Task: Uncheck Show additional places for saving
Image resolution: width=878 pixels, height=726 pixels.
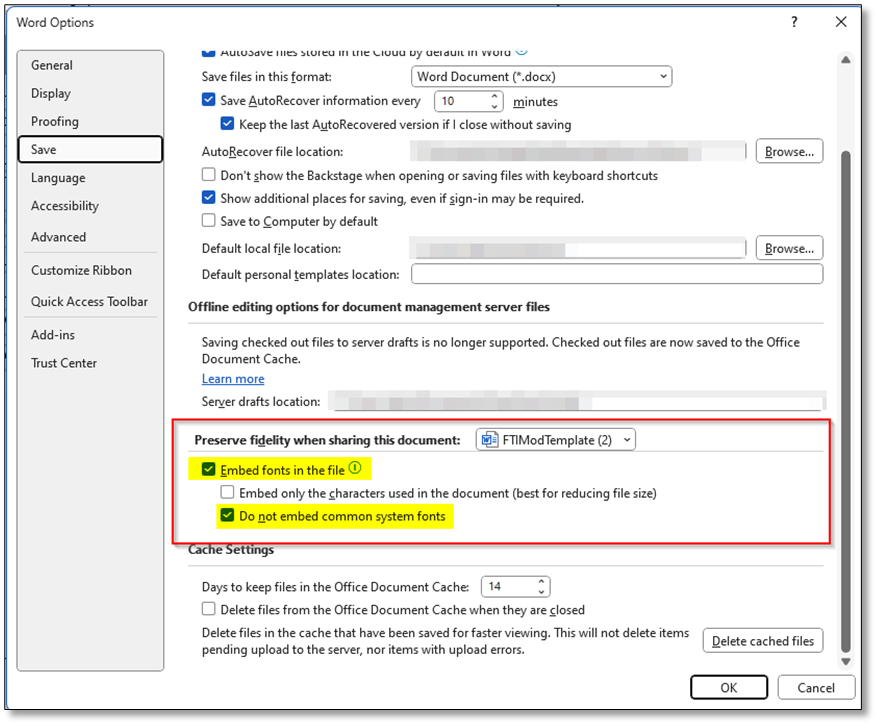Action: pyautogui.click(x=208, y=198)
